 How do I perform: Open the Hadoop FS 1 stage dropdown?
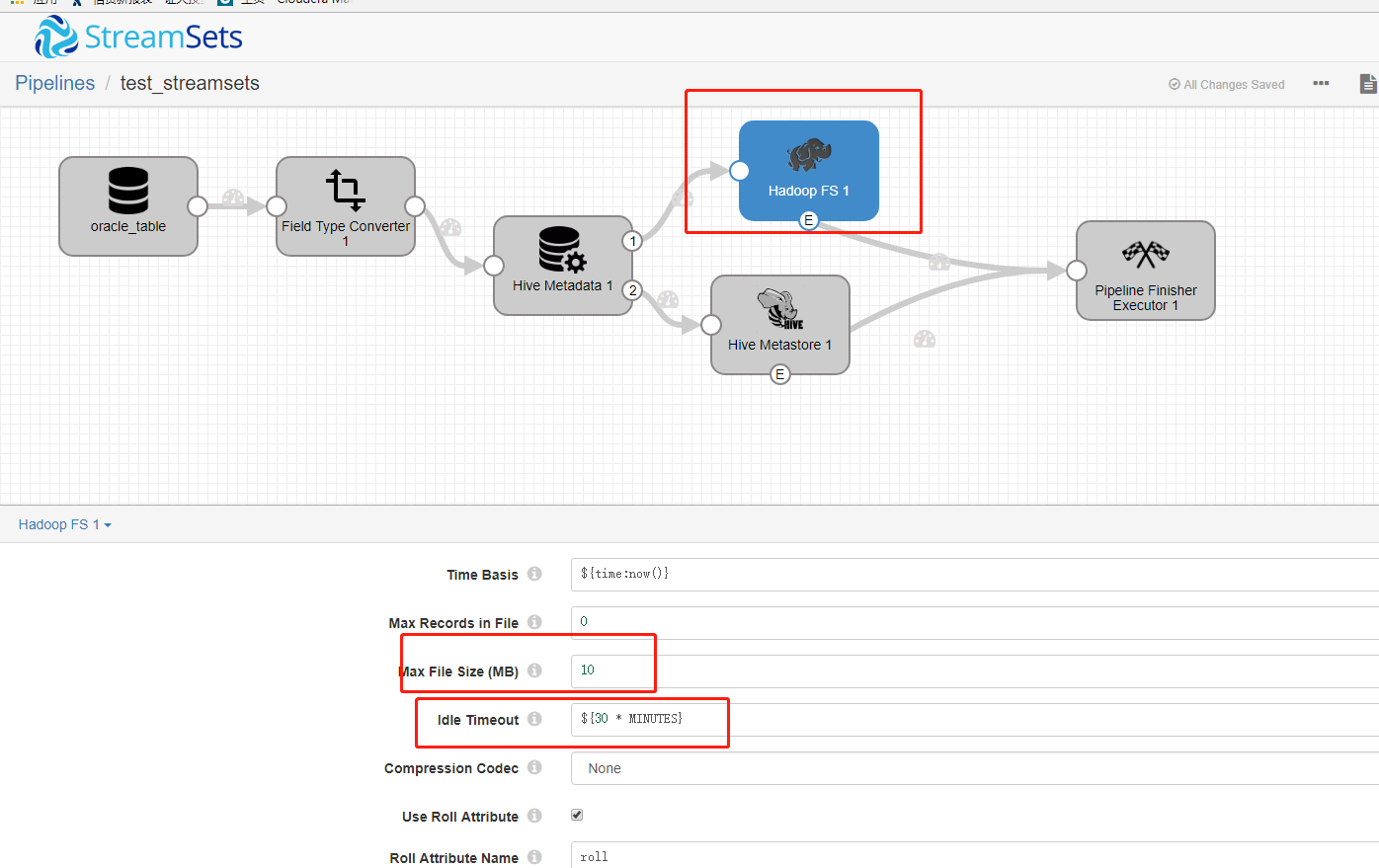click(x=65, y=524)
